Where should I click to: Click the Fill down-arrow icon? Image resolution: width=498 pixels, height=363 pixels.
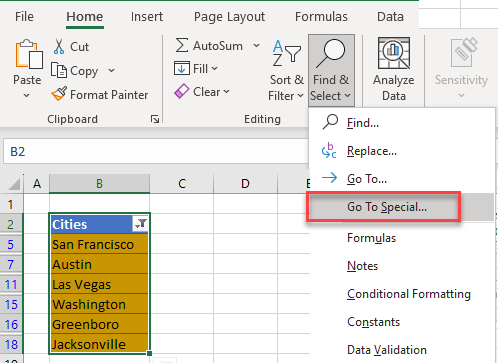coord(182,68)
